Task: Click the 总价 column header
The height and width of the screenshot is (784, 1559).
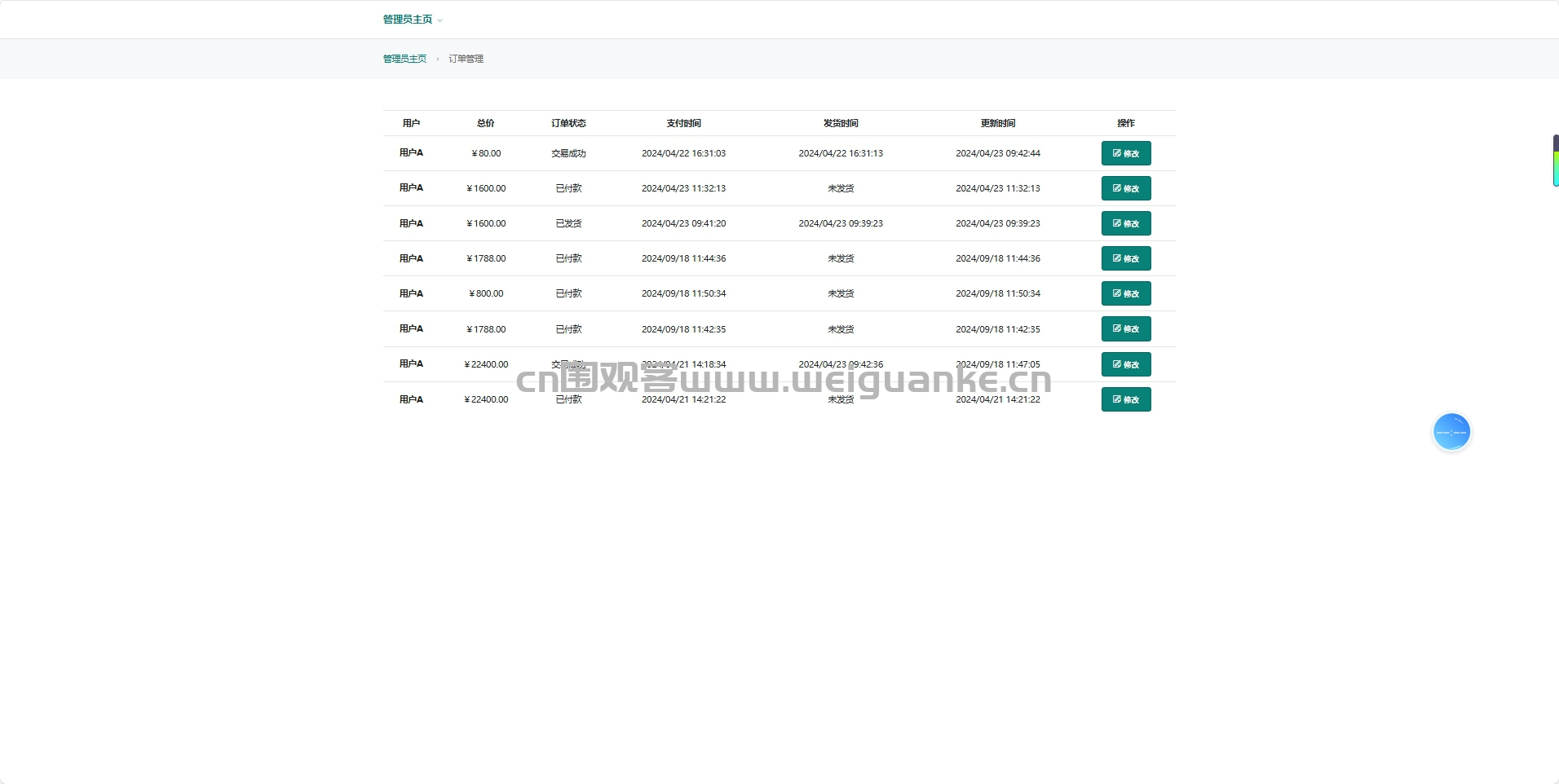Action: click(x=486, y=123)
